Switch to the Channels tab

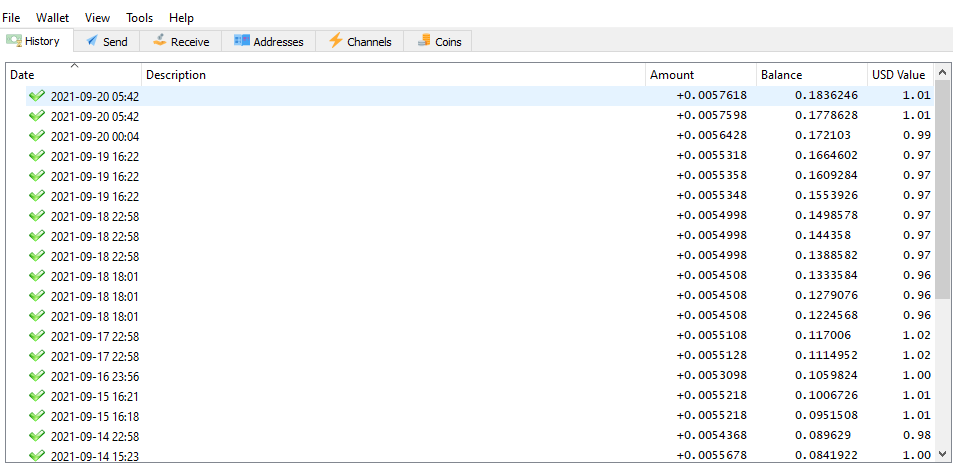tap(359, 42)
